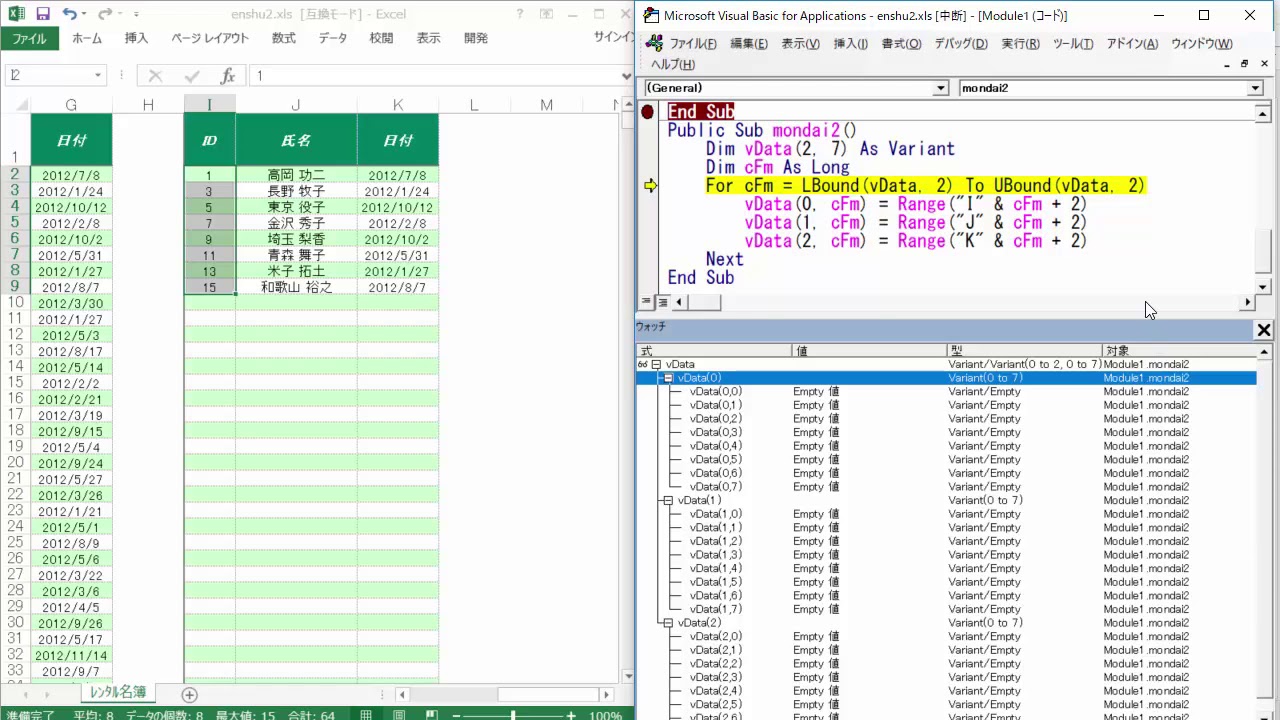Click the Excel Save icon

[x=43, y=15]
